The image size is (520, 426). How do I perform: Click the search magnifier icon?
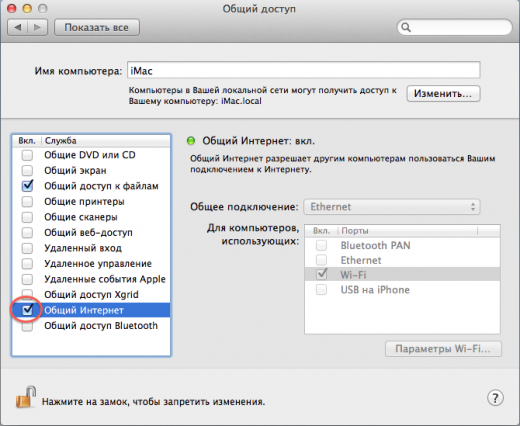[x=406, y=27]
